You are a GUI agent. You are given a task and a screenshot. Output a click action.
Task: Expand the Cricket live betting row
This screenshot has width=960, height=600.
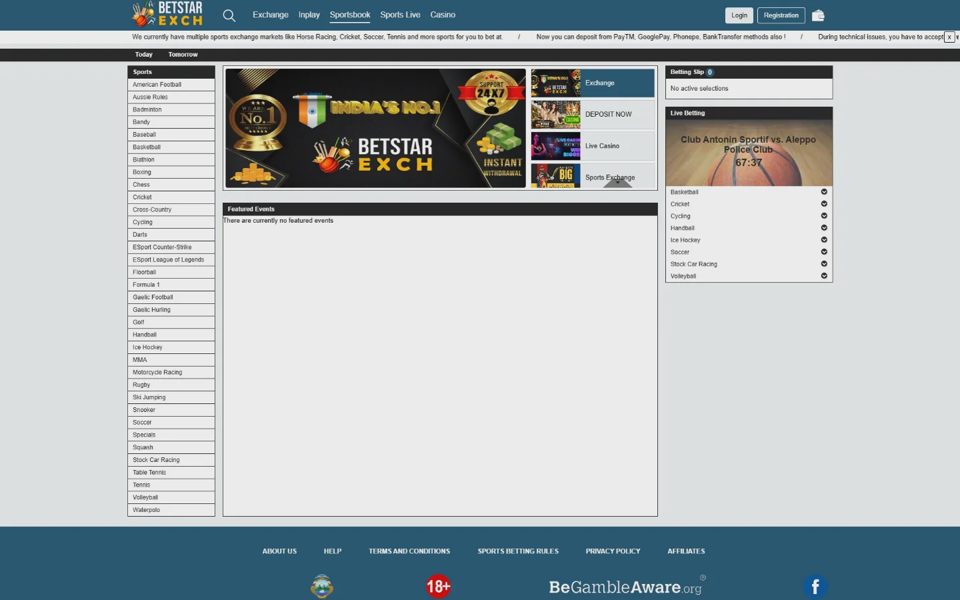click(x=749, y=204)
